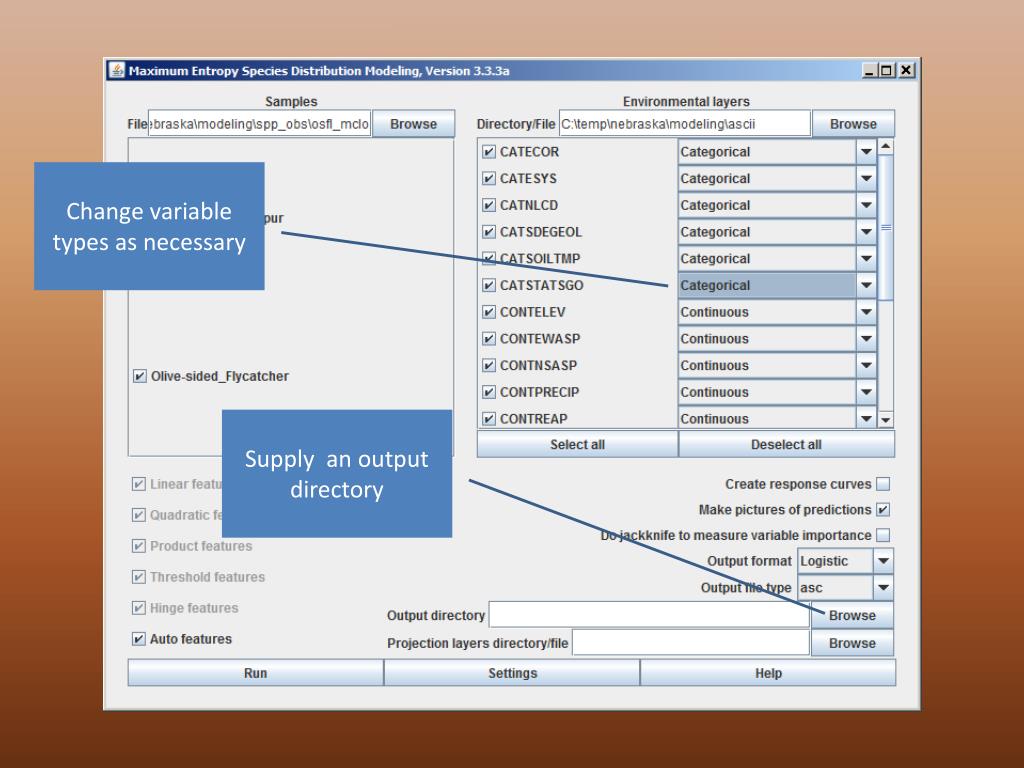Image resolution: width=1024 pixels, height=768 pixels.
Task: Click the layers list scroll up arrow
Action: (x=886, y=146)
